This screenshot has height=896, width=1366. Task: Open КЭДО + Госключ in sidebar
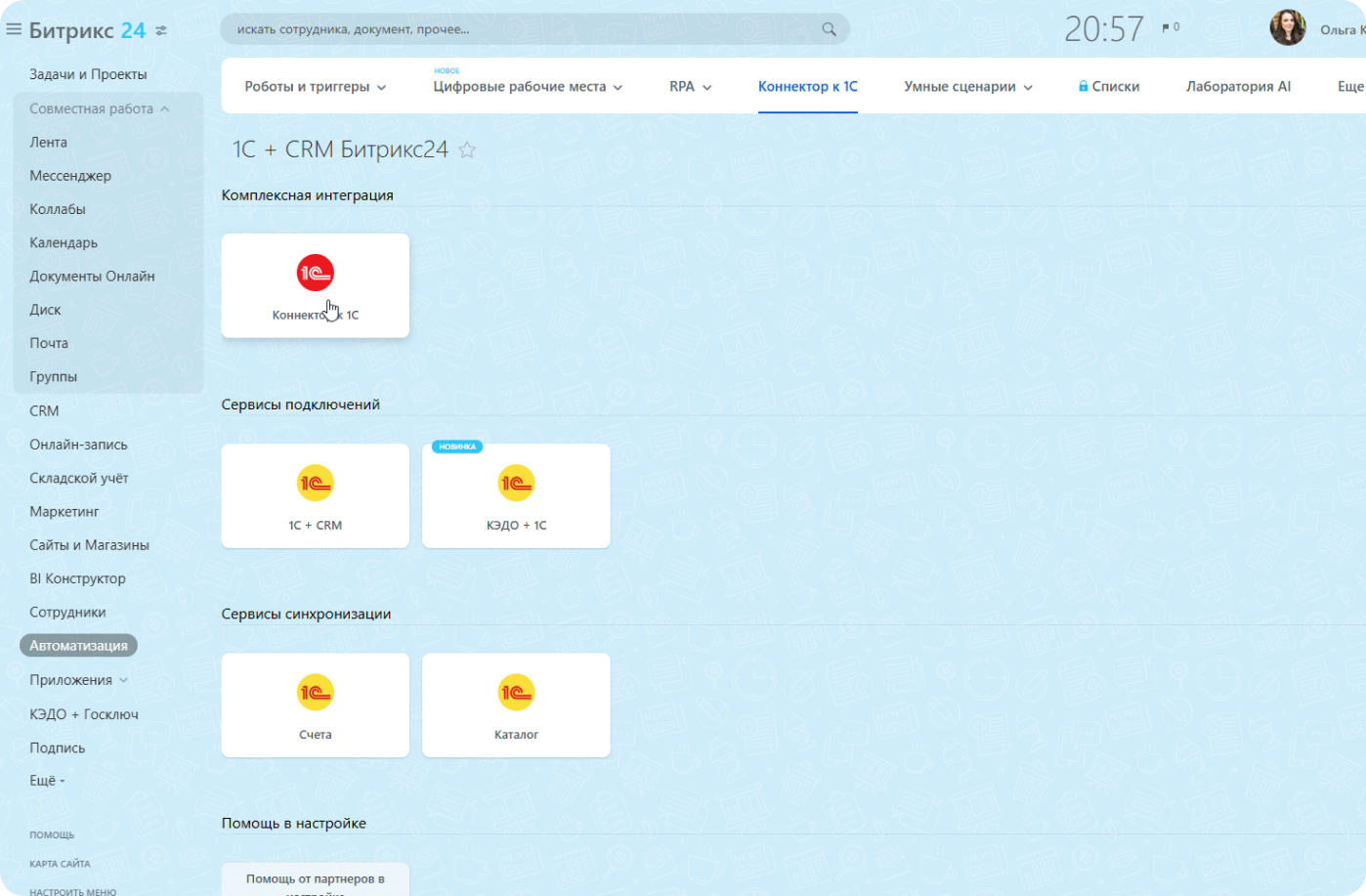point(84,714)
